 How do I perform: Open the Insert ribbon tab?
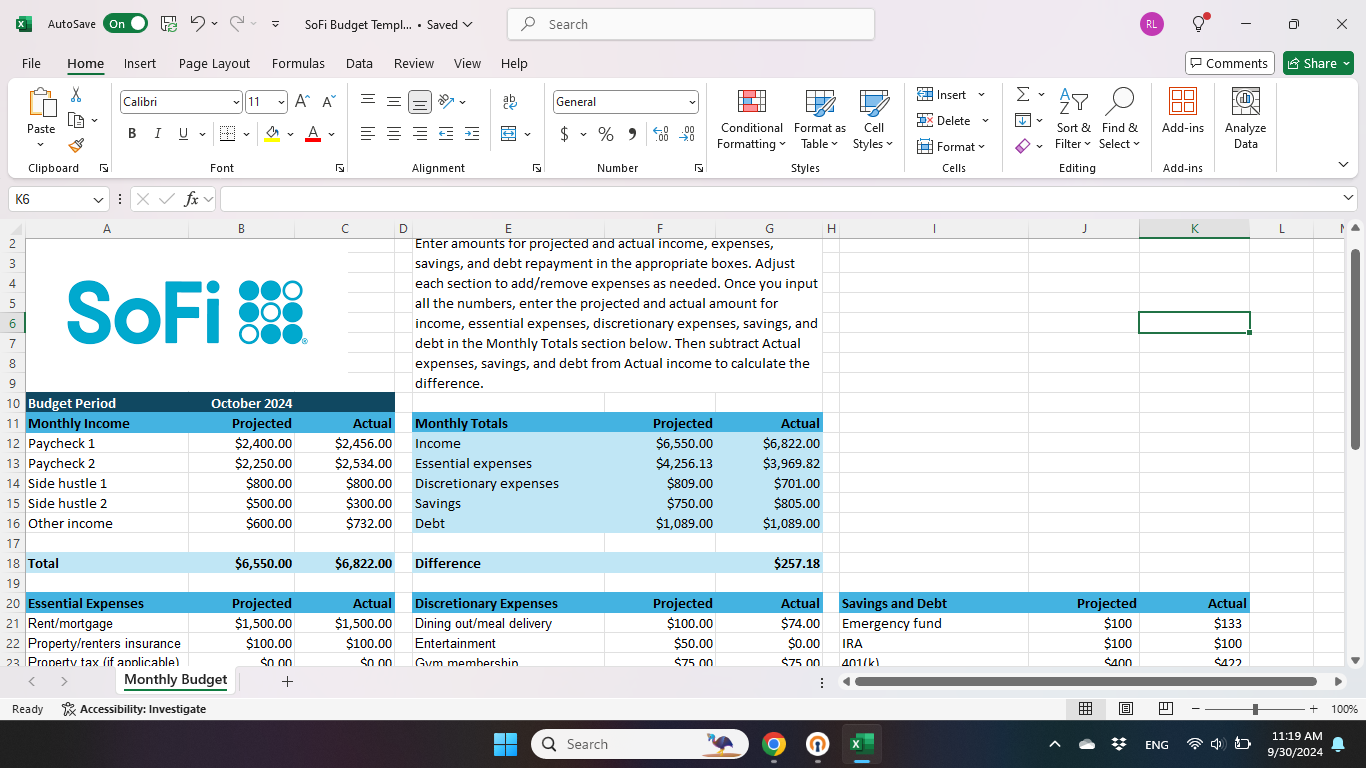140,63
